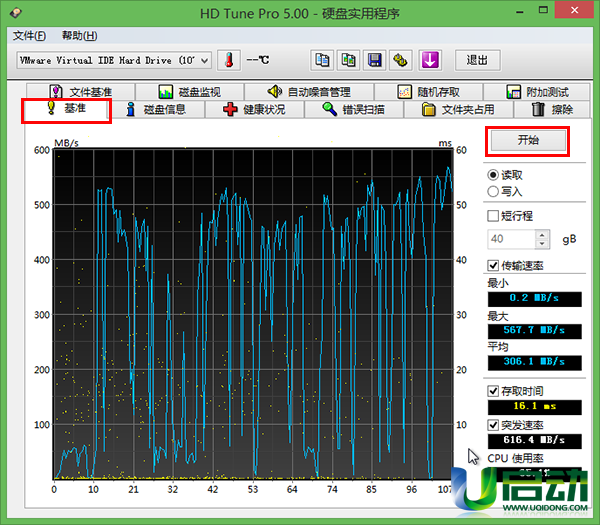Expand the VMware Virtual IDE drive dropdown
The height and width of the screenshot is (525, 600).
[x=204, y=60]
